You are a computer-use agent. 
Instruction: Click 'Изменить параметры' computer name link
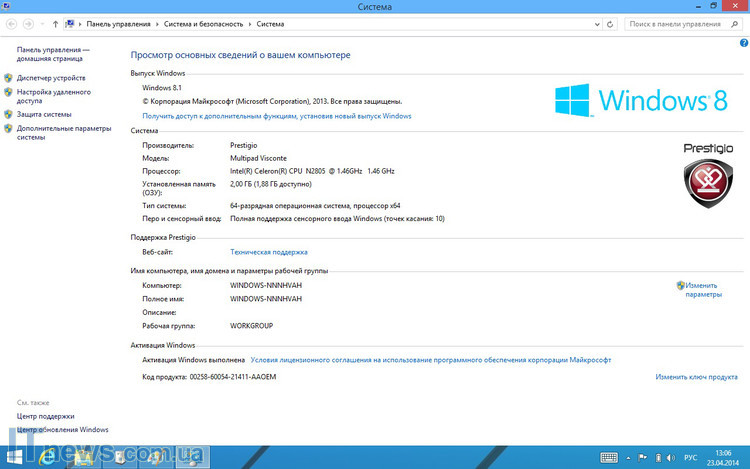703,290
